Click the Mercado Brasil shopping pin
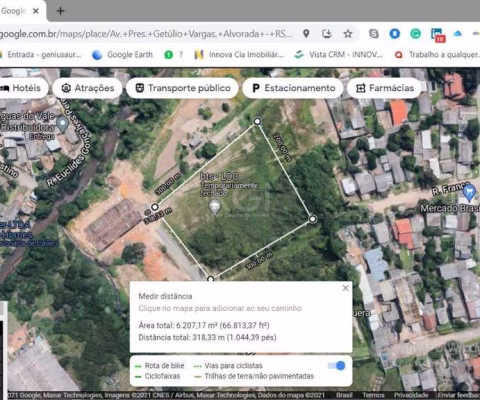Screen dimensions: 480x400 [469, 193]
